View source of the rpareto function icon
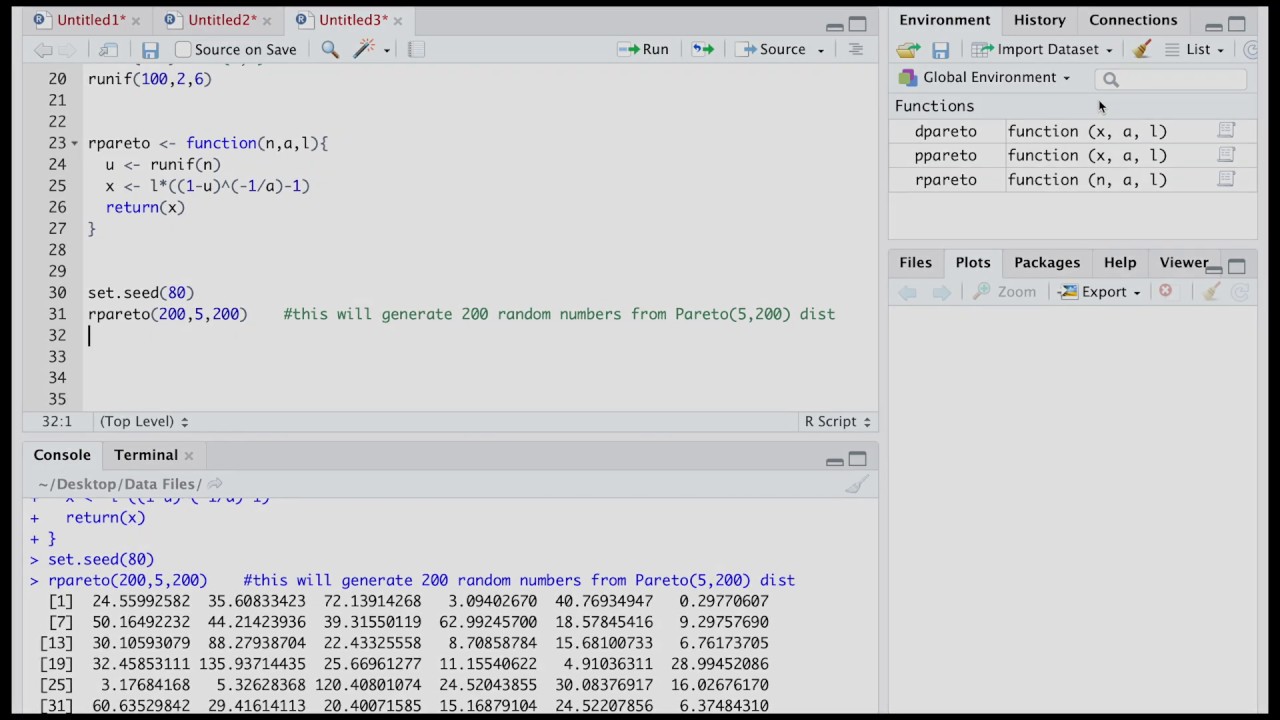 1226,180
